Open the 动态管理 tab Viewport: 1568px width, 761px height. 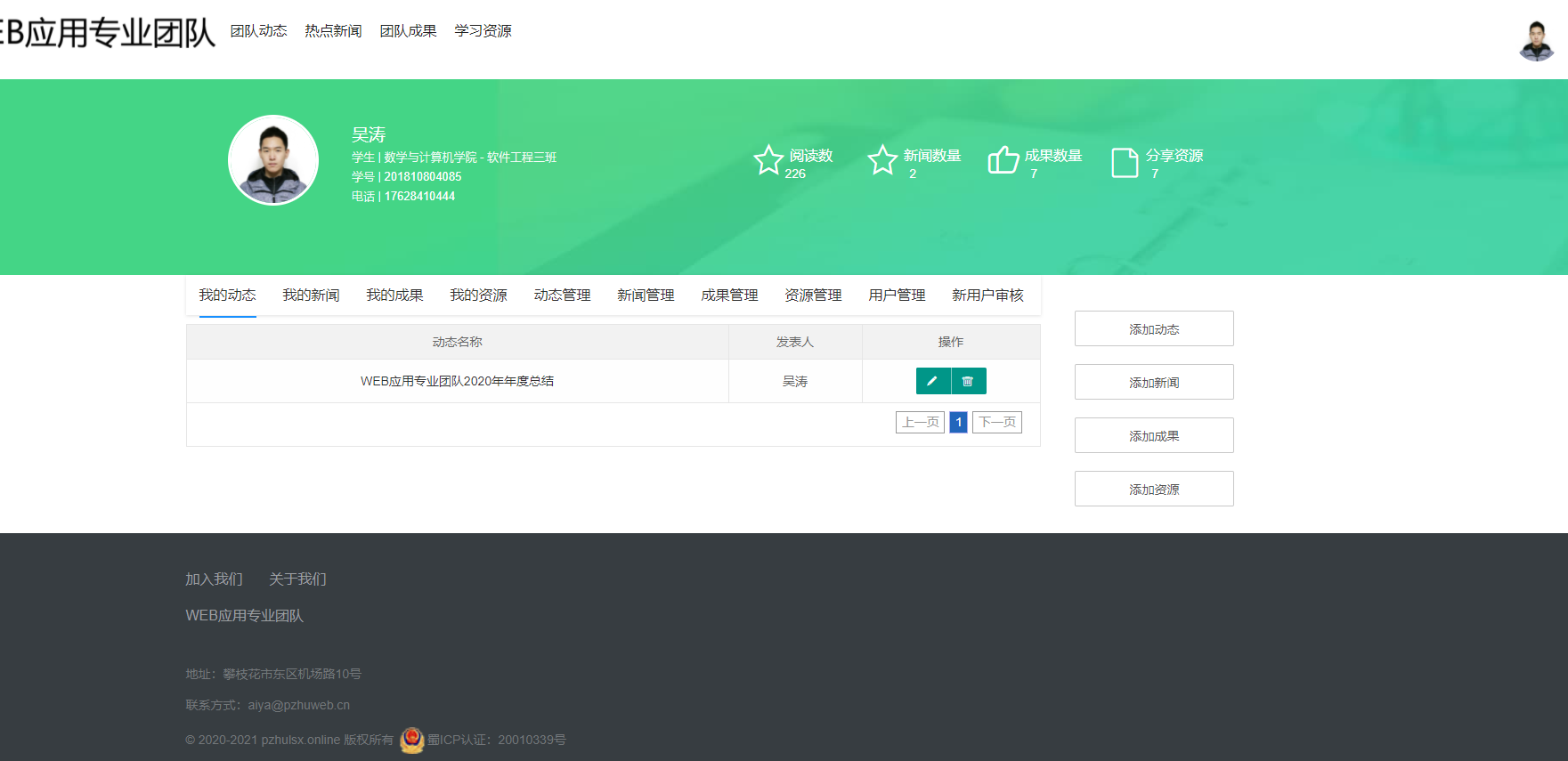click(x=562, y=295)
